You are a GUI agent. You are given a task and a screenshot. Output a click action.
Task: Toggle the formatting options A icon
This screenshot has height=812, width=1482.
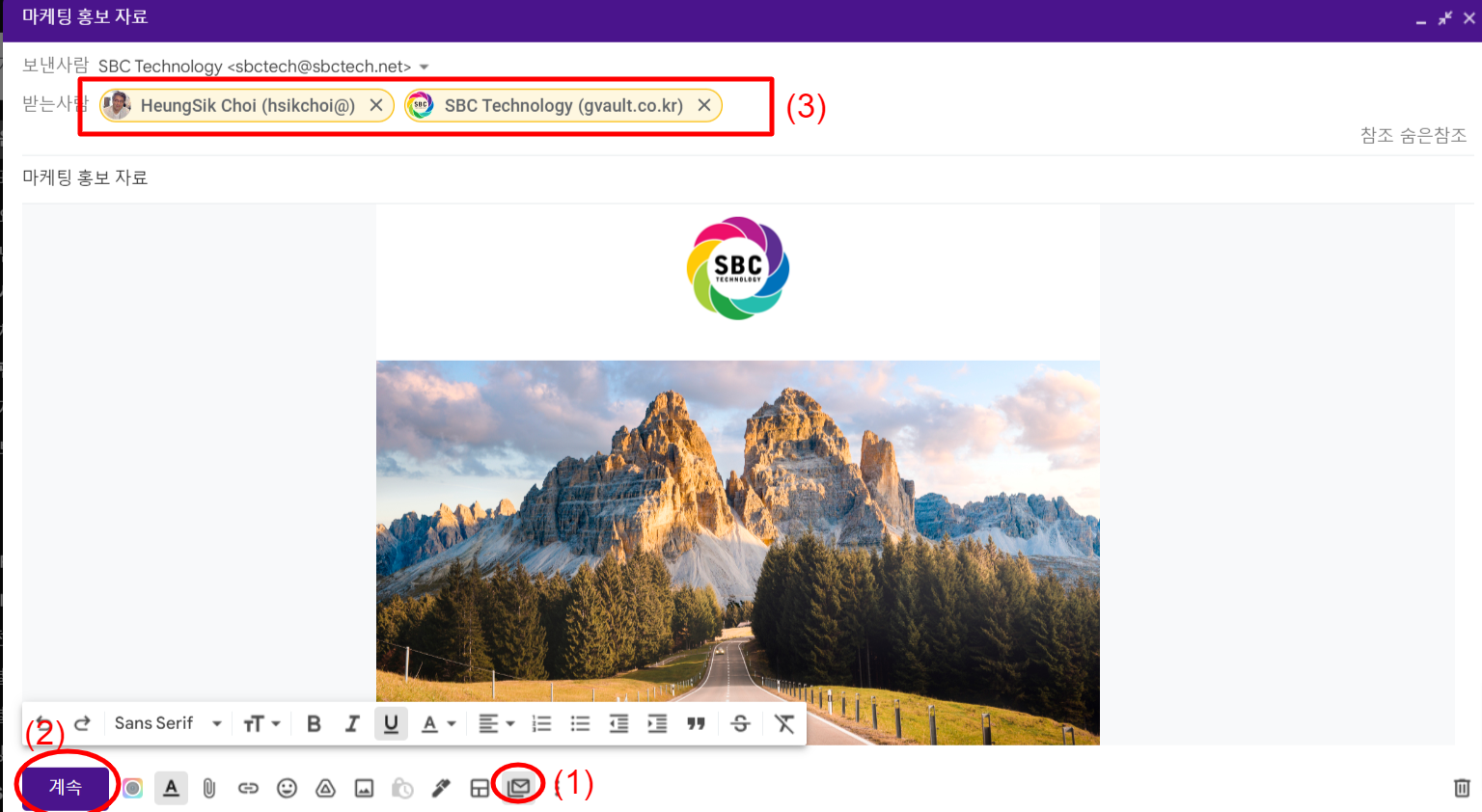click(171, 788)
